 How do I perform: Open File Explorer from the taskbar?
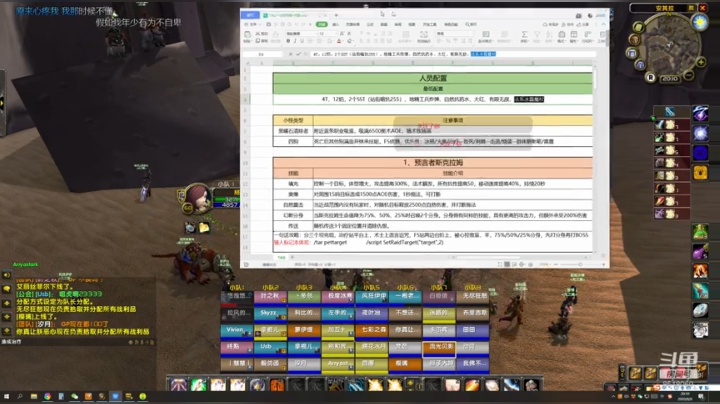(34, 396)
